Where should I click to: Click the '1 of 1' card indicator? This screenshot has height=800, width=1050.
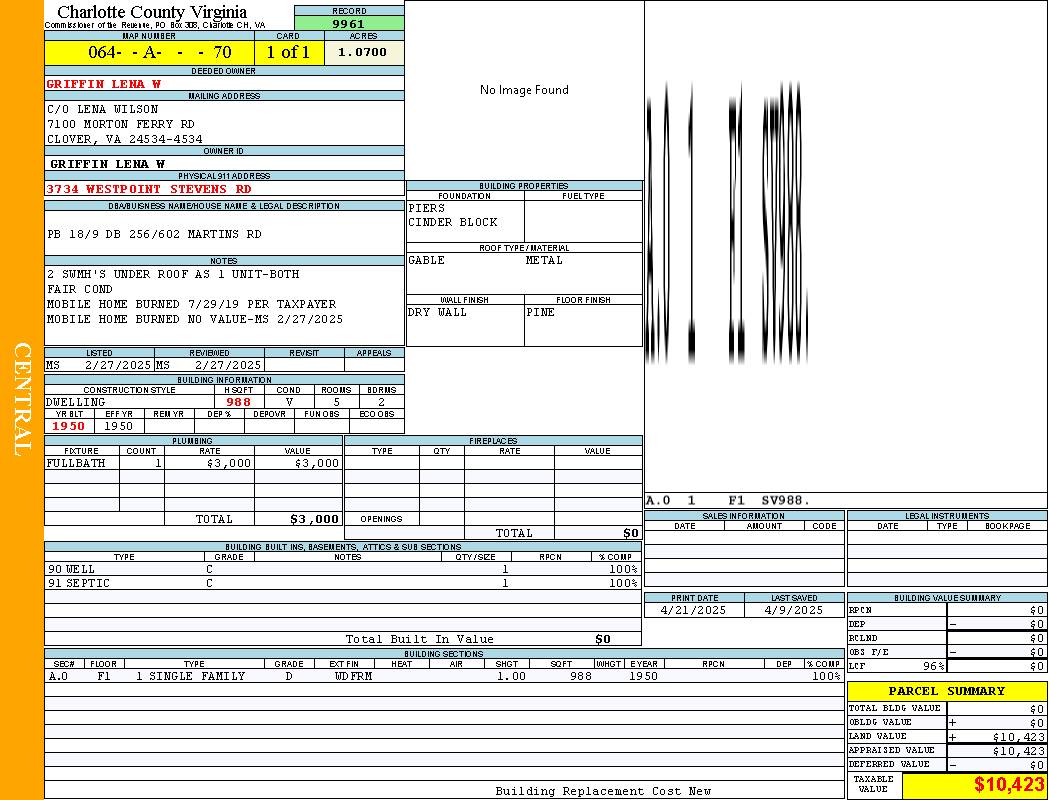tap(289, 52)
